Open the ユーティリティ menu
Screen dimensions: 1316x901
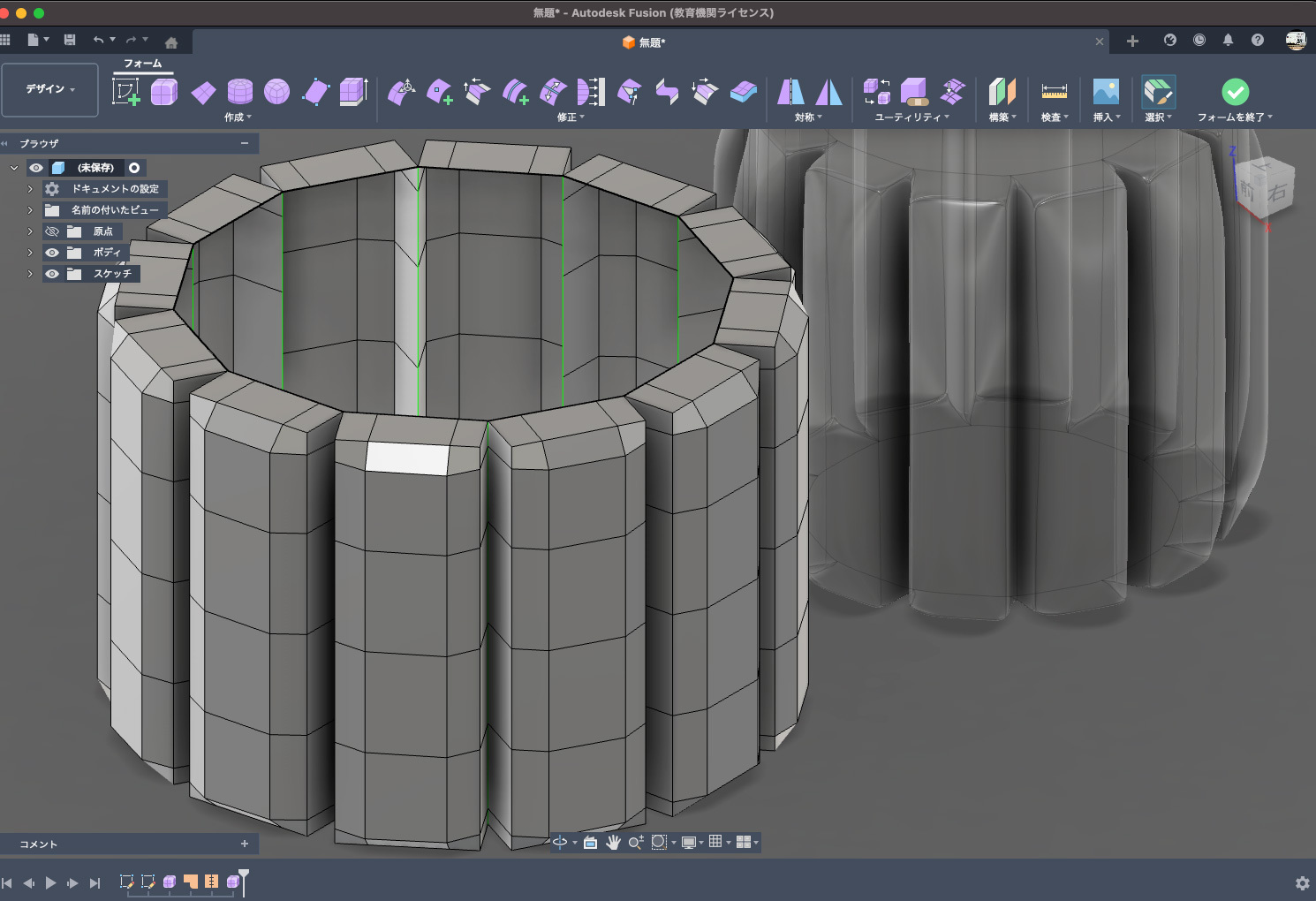[x=911, y=117]
